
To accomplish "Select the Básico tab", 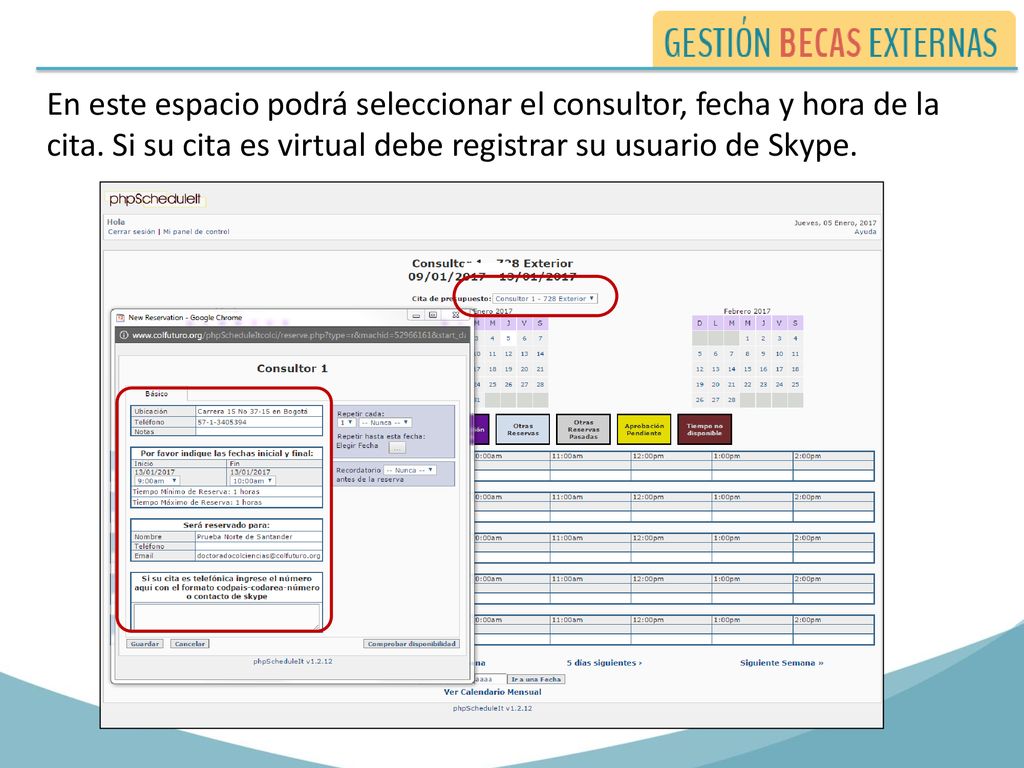I will click(x=157, y=394).
